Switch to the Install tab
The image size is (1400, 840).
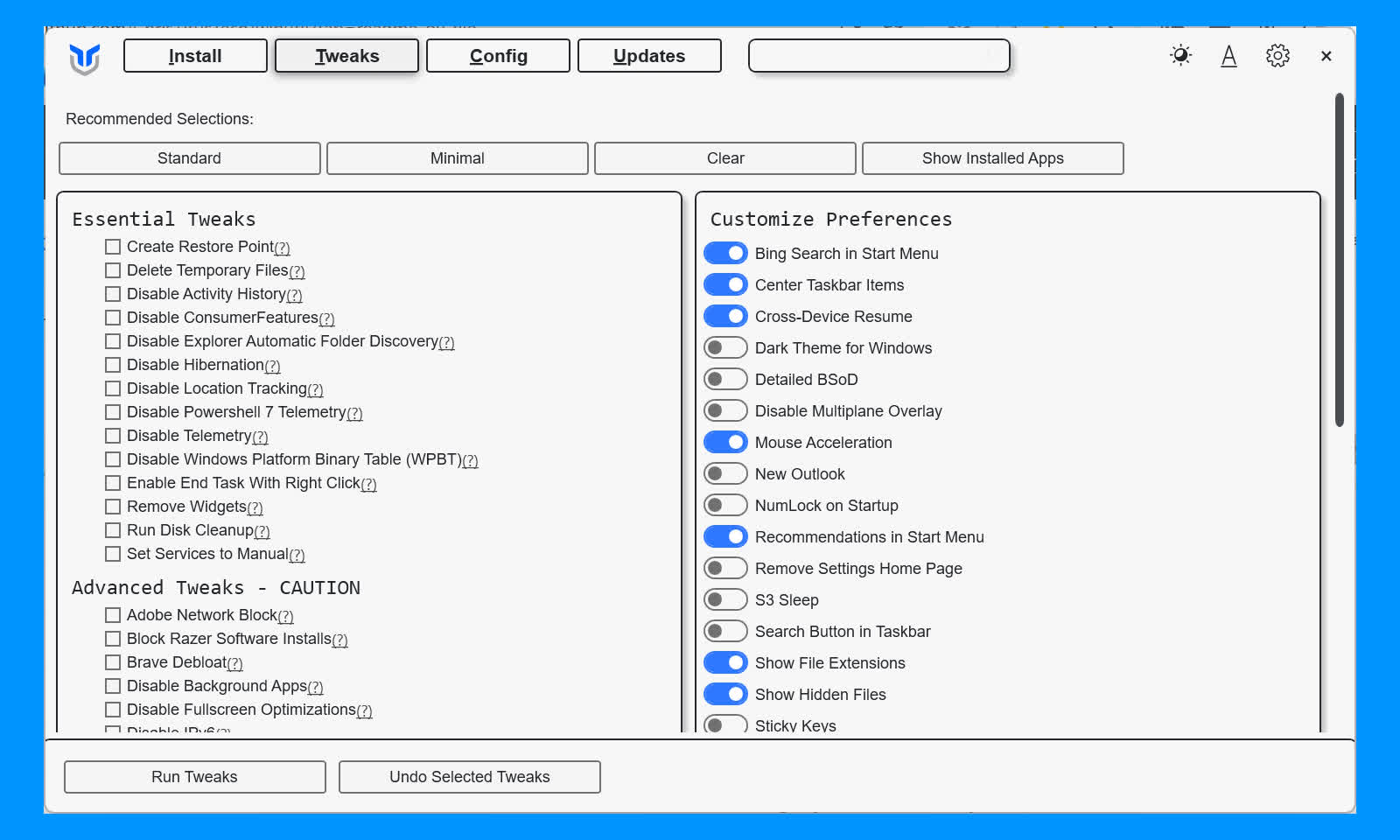point(195,56)
